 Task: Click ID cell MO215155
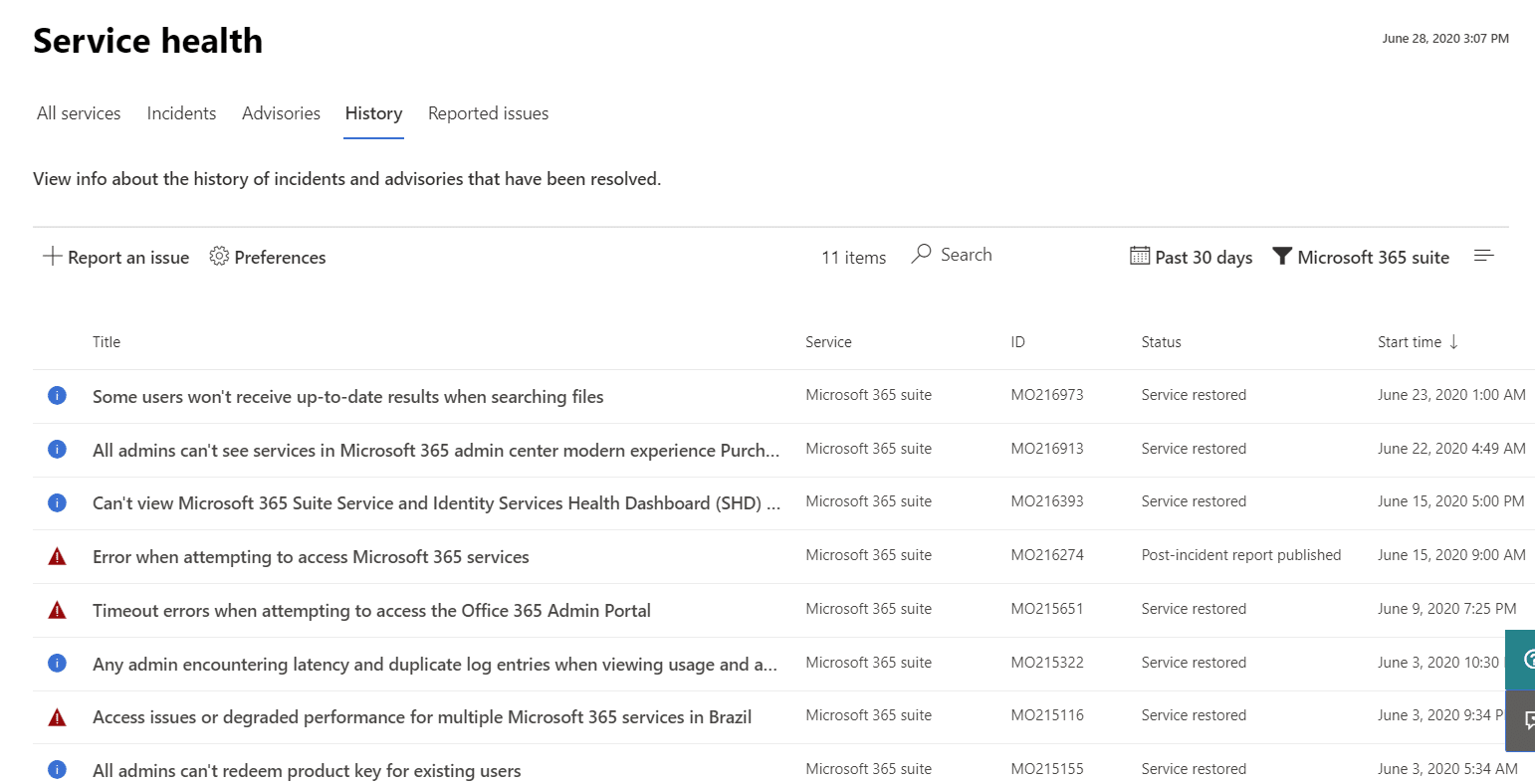1047,769
